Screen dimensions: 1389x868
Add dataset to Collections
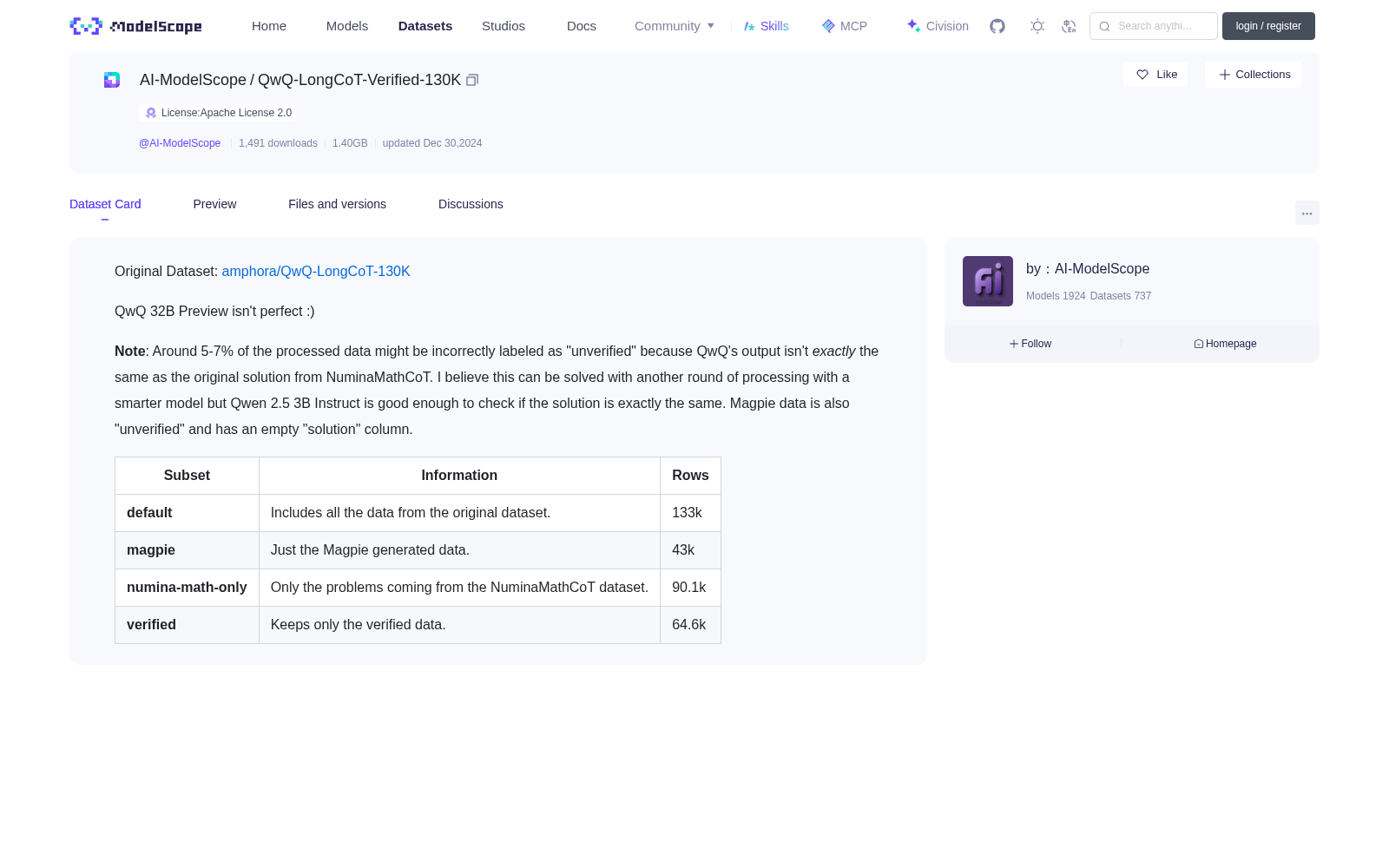click(x=1254, y=75)
